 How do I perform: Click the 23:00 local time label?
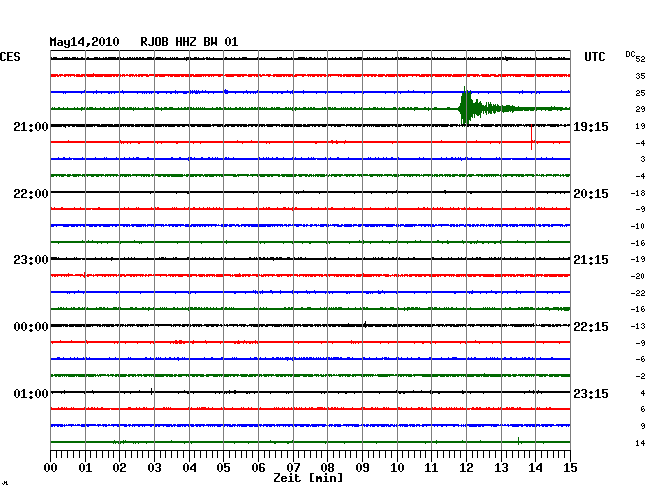(31, 260)
